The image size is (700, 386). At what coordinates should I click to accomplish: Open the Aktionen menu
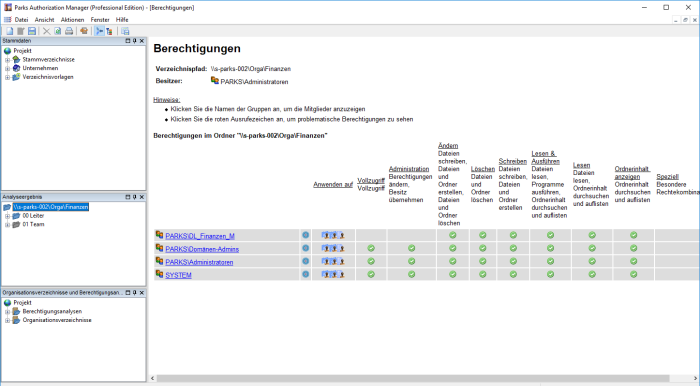click(72, 20)
